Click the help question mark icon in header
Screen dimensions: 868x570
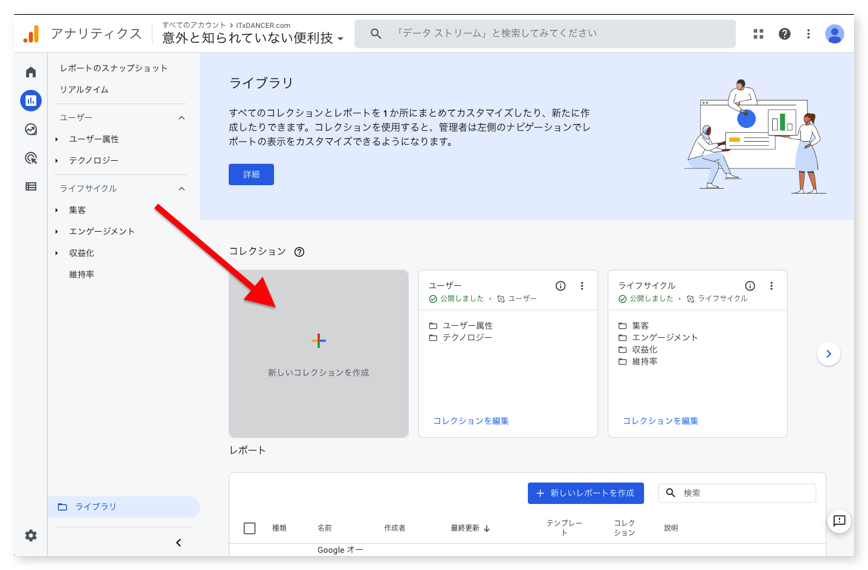pos(784,34)
